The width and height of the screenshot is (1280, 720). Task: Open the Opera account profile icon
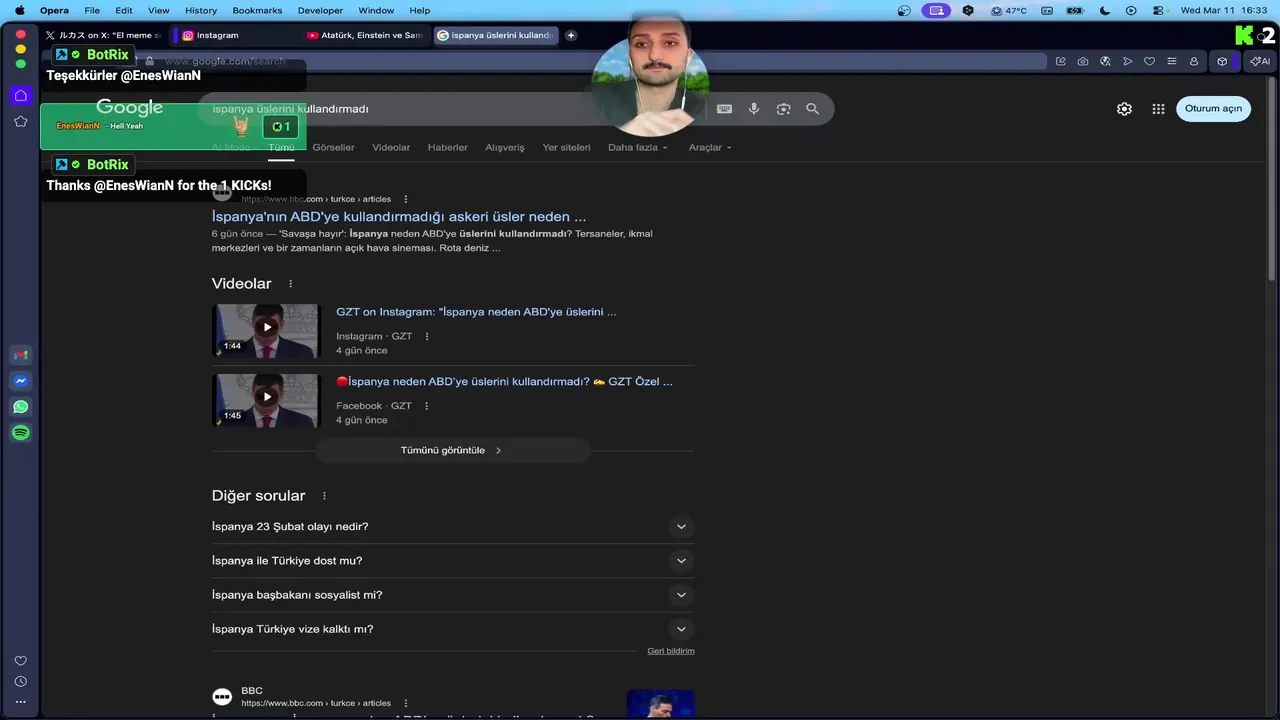(1193, 61)
